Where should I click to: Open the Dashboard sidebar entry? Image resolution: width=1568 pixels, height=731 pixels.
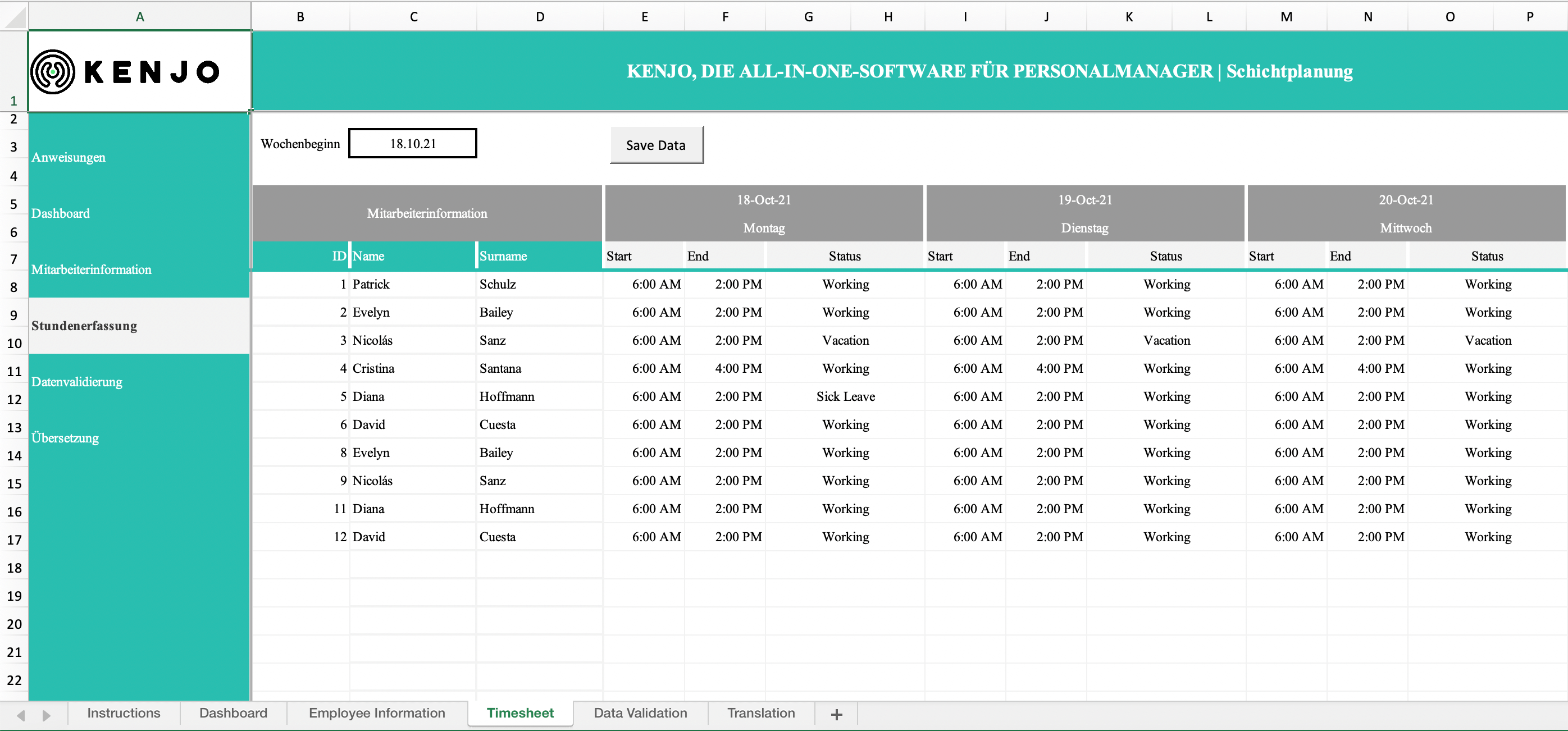61,213
